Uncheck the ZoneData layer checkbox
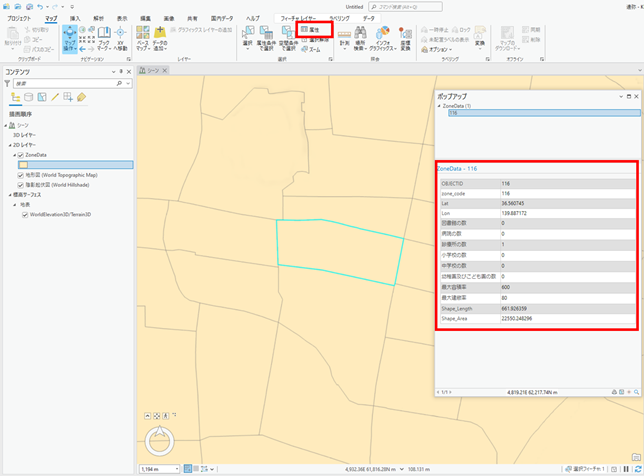 [21, 155]
